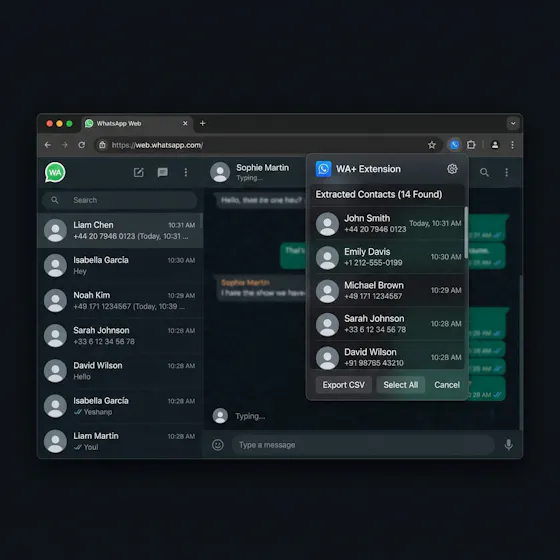The width and height of the screenshot is (560, 560).
Task: Open WA+ Extension settings gear
Action: click(x=452, y=169)
